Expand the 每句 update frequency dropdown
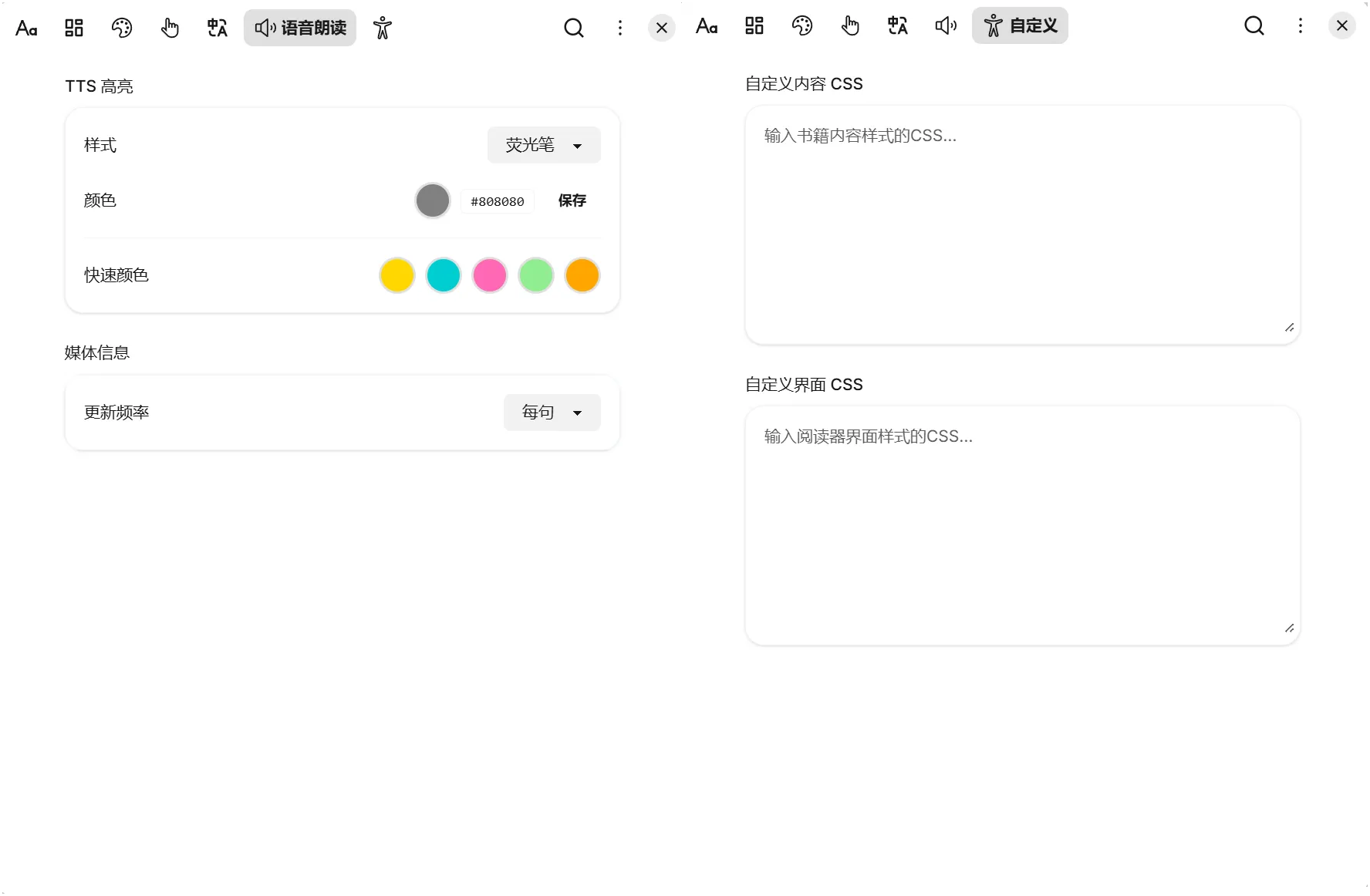The height and width of the screenshot is (896, 1370). point(552,413)
